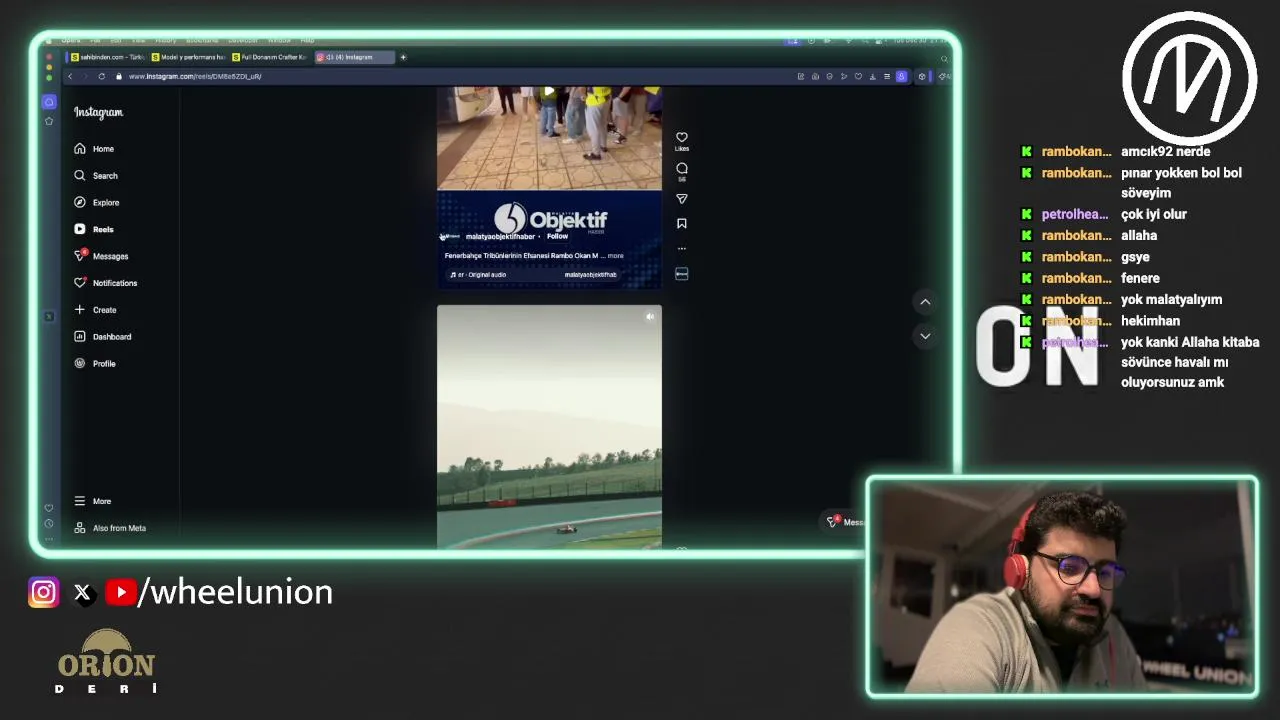Open history clock in Opera sidebar
The image size is (1280, 720).
pyautogui.click(x=49, y=524)
